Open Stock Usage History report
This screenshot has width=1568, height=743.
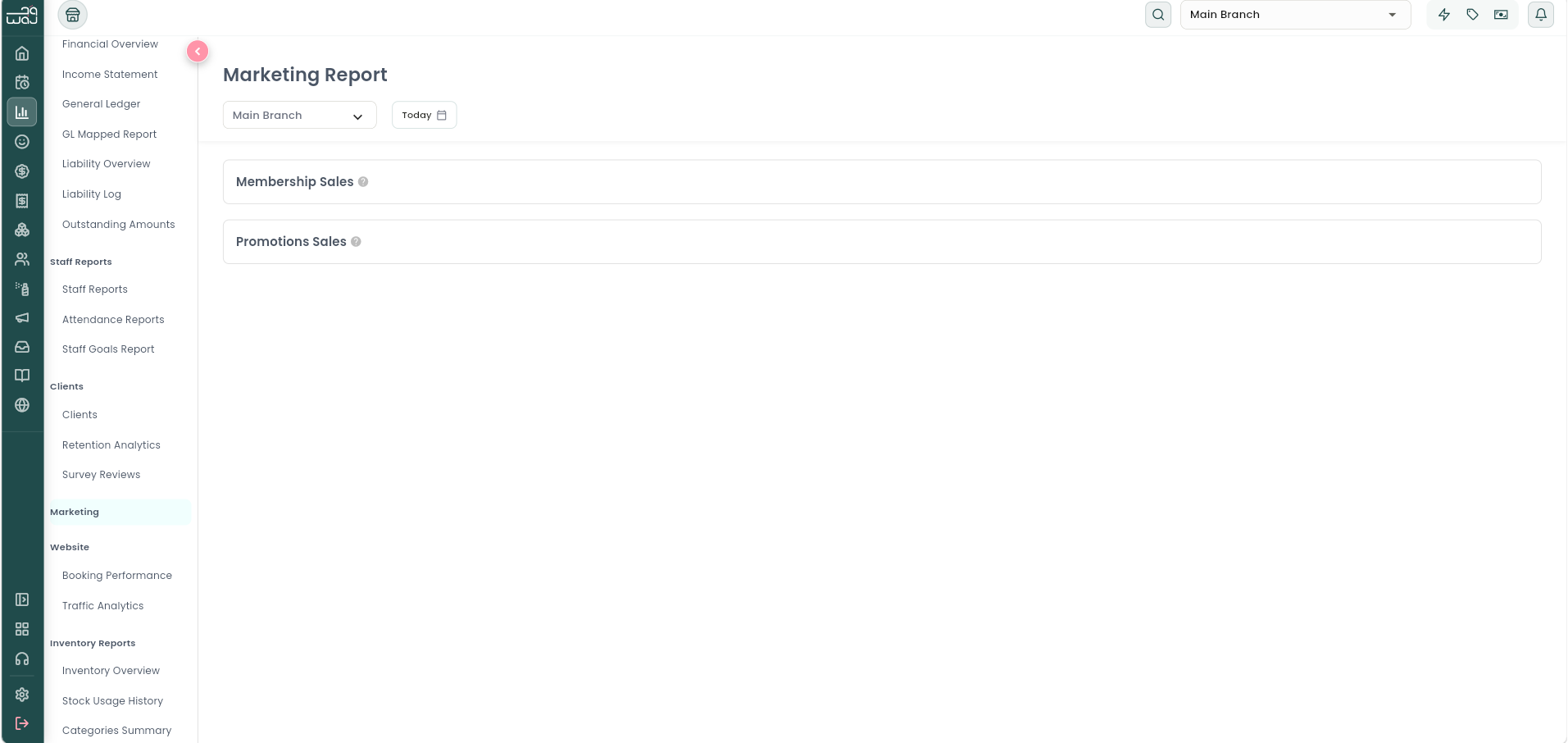click(x=113, y=701)
